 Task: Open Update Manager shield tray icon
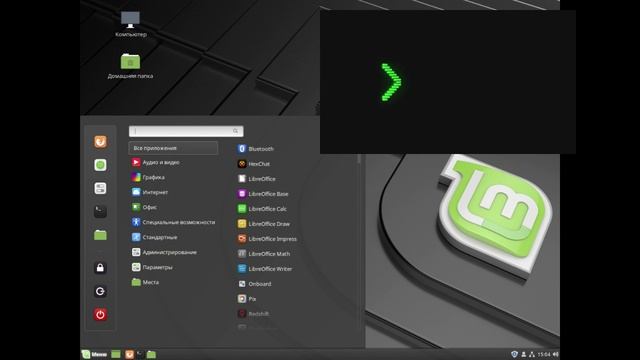(x=514, y=354)
